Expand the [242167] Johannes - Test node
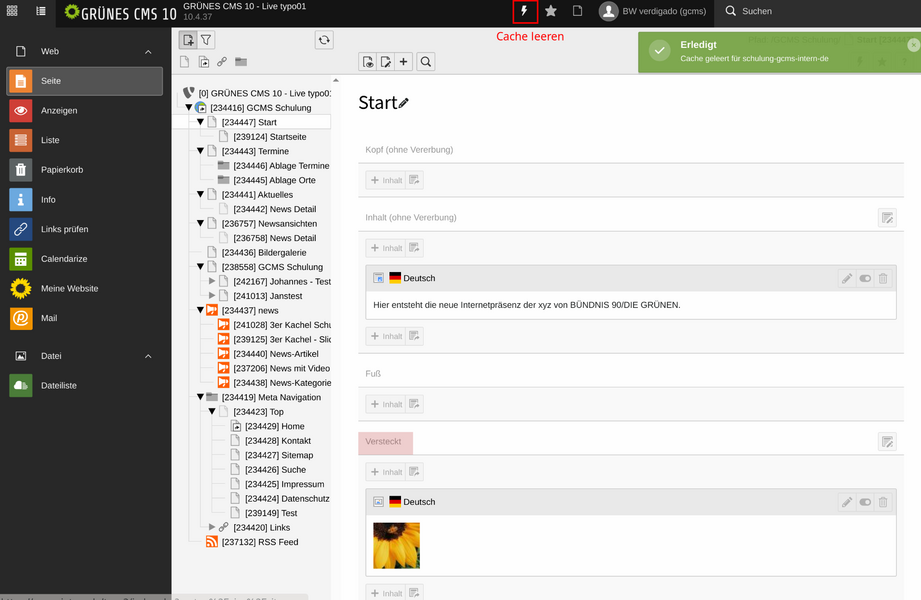Image resolution: width=921 pixels, height=600 pixels. click(x=212, y=281)
